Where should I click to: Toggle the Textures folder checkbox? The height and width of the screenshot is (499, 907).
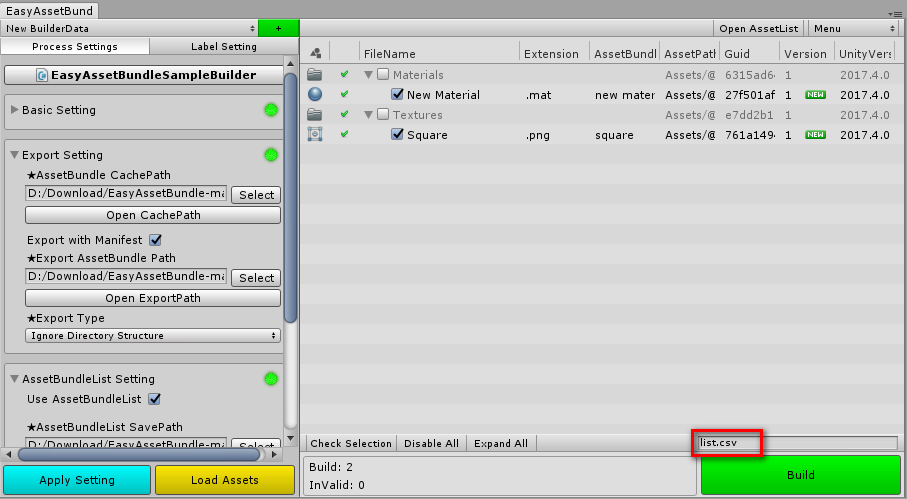[383, 114]
